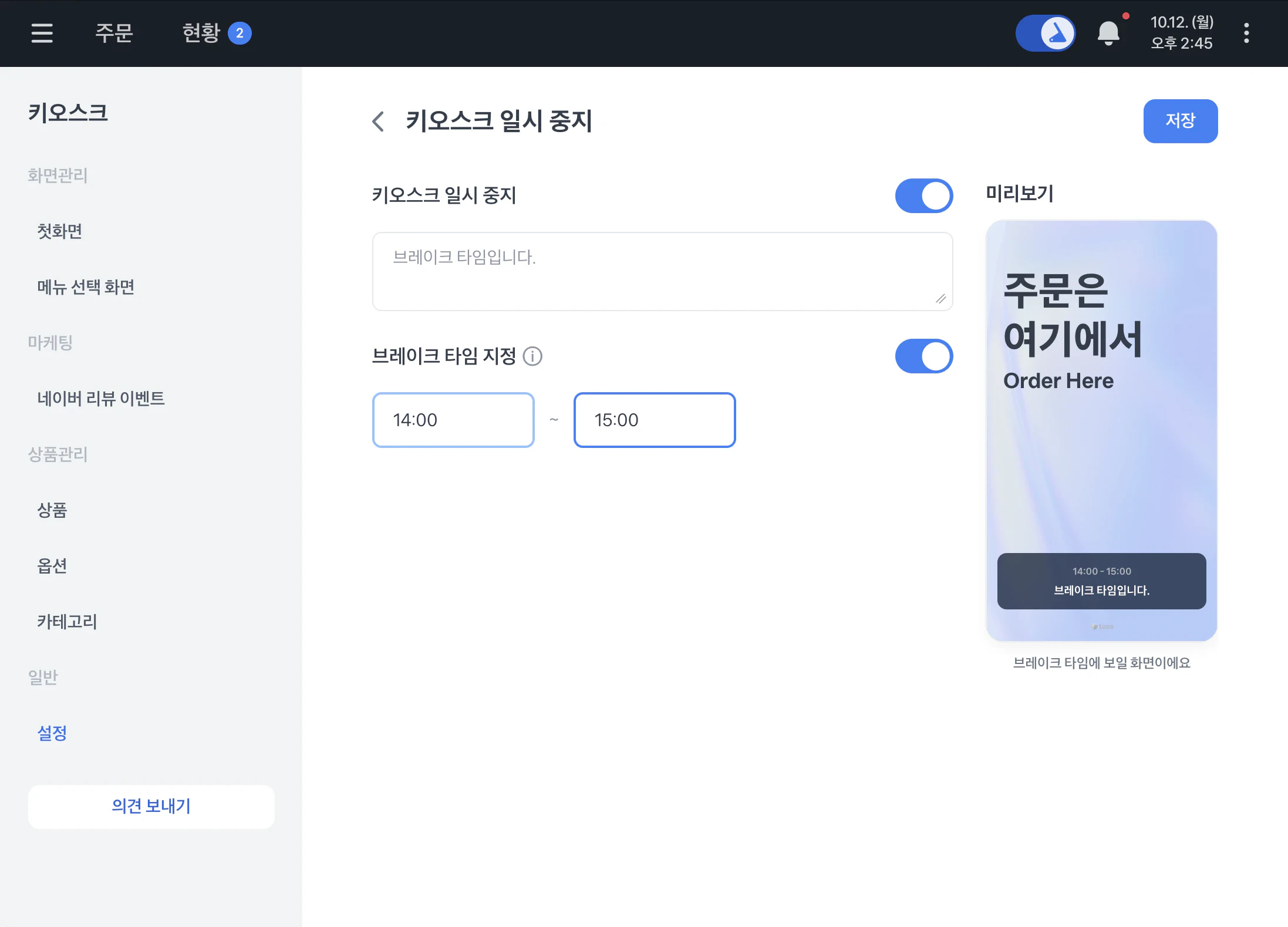Viewport: 1288px width, 927px height.
Task: Turn off 키오스크 일시 중지 switch
Action: coord(923,195)
